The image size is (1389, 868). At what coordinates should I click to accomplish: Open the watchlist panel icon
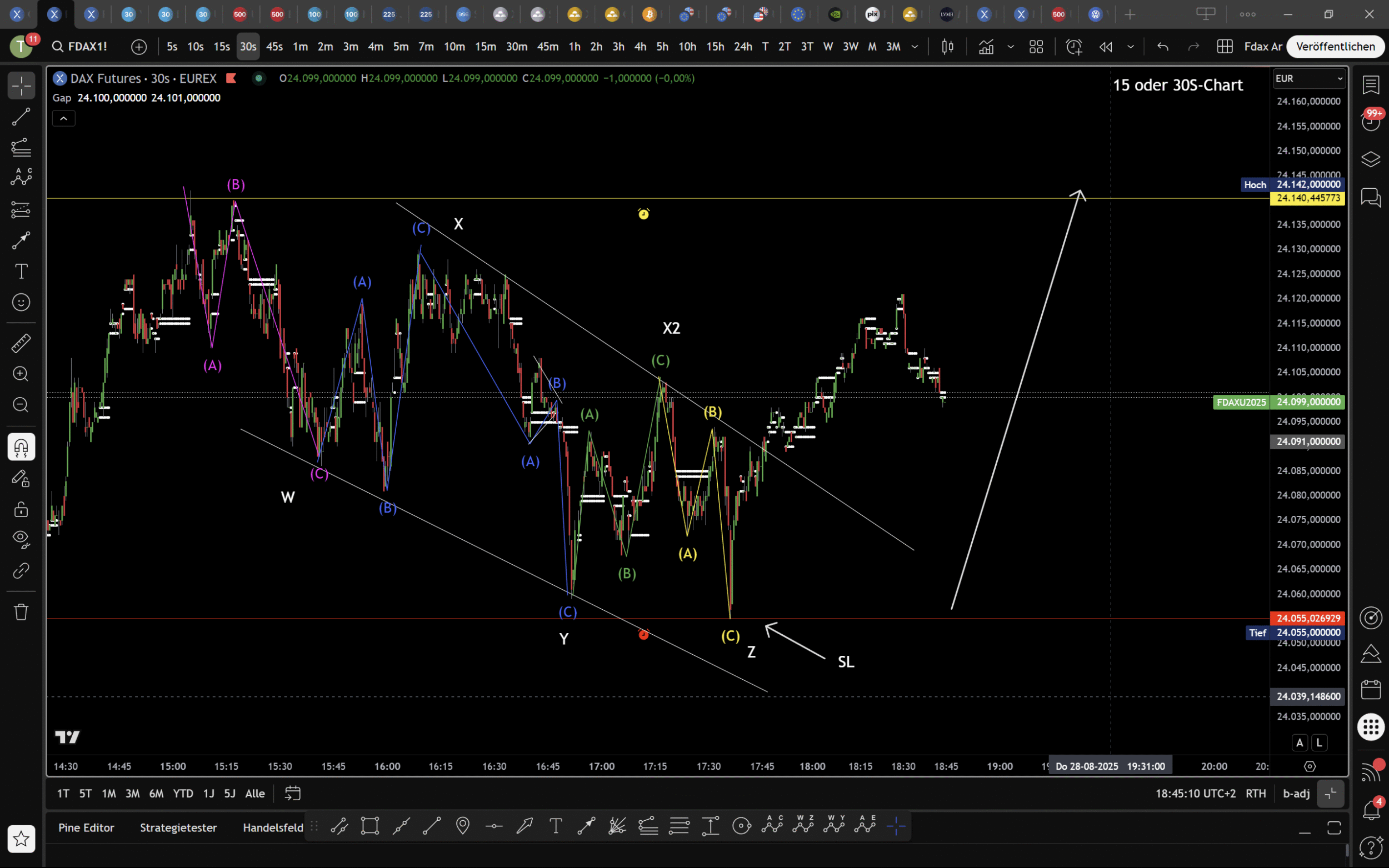click(x=1371, y=85)
